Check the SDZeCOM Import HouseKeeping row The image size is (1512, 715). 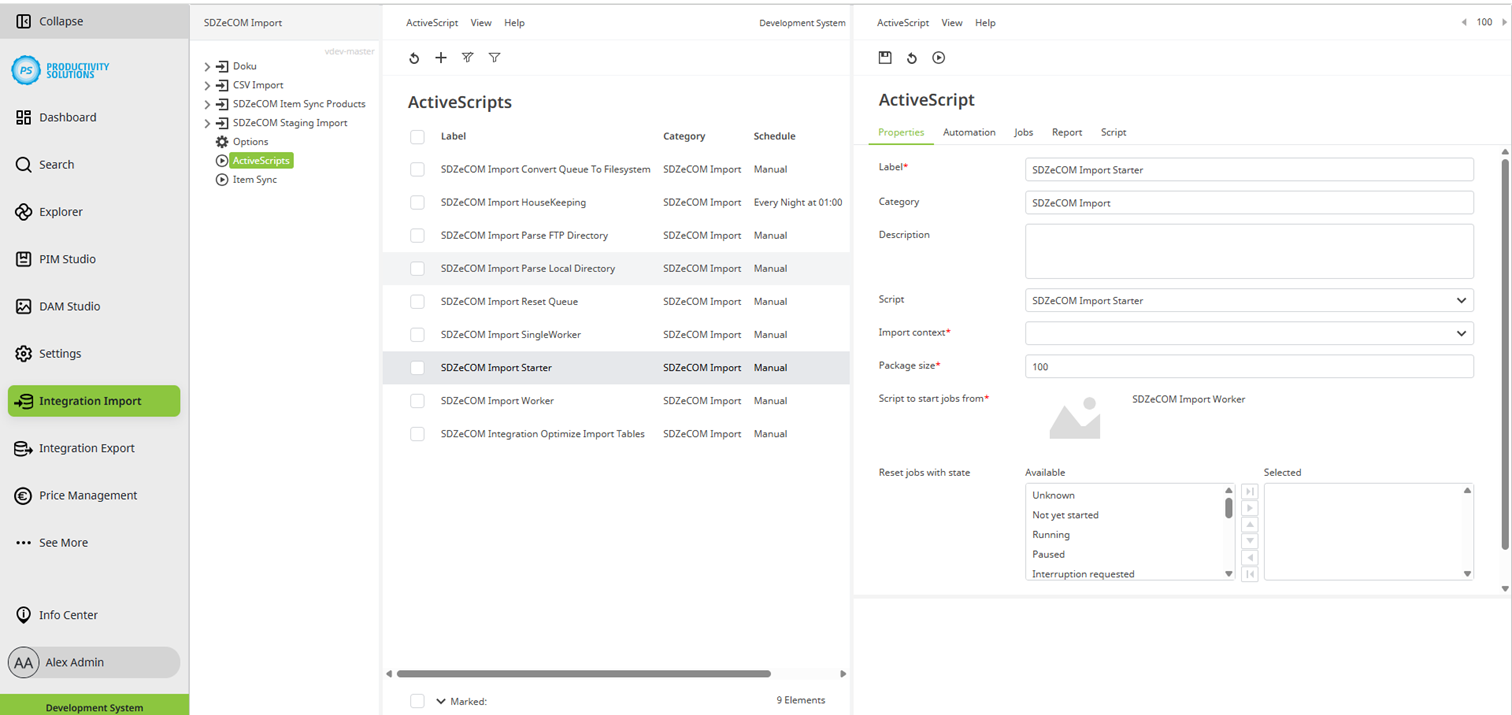tap(417, 203)
